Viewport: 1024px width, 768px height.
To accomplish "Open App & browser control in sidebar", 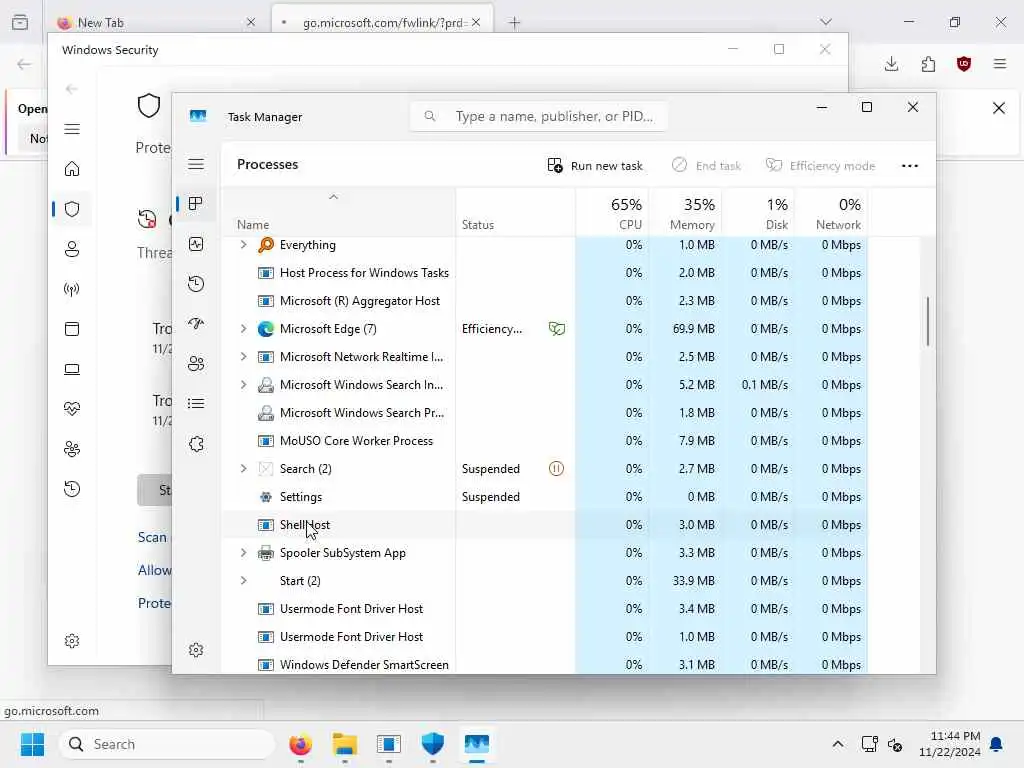I will click(x=72, y=328).
